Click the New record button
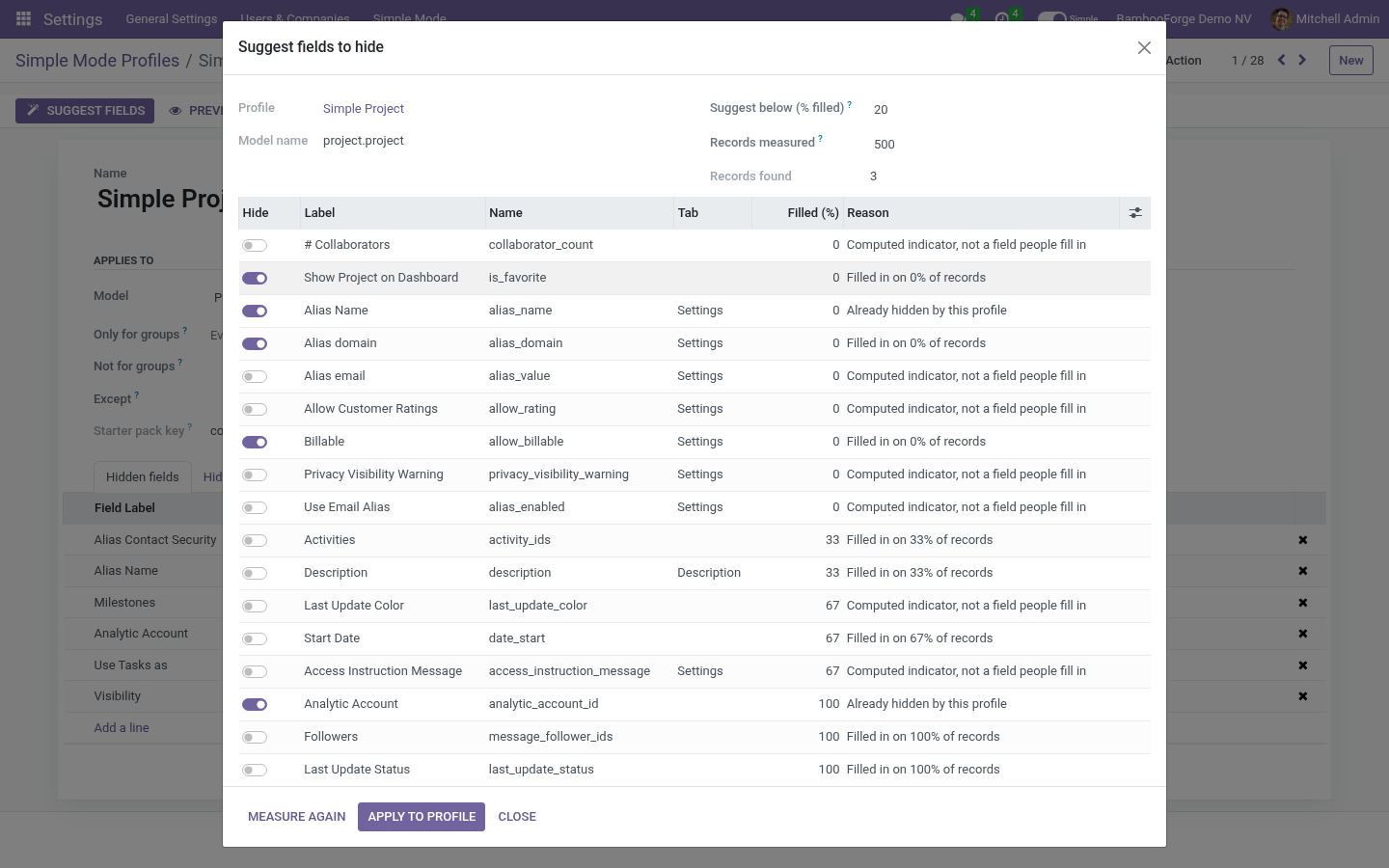The width and height of the screenshot is (1389, 868). [x=1351, y=60]
